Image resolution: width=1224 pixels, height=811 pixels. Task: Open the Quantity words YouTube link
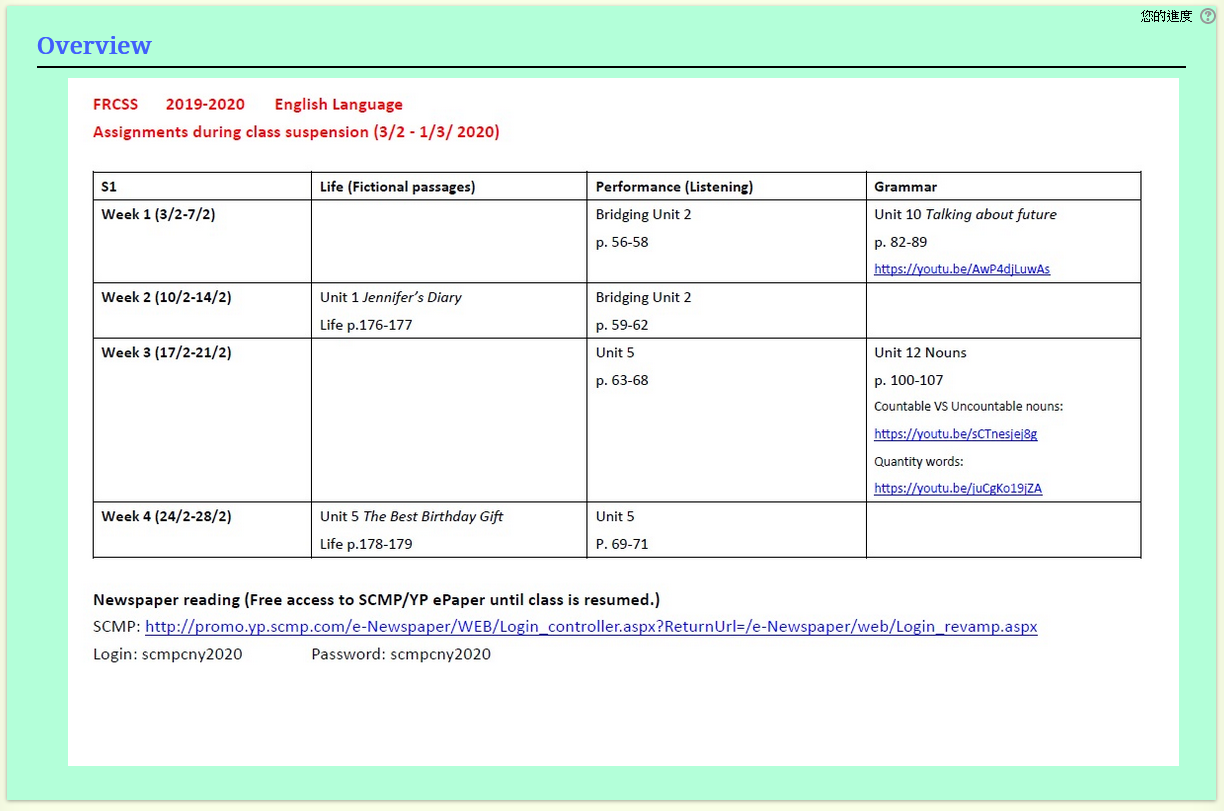tap(957, 488)
